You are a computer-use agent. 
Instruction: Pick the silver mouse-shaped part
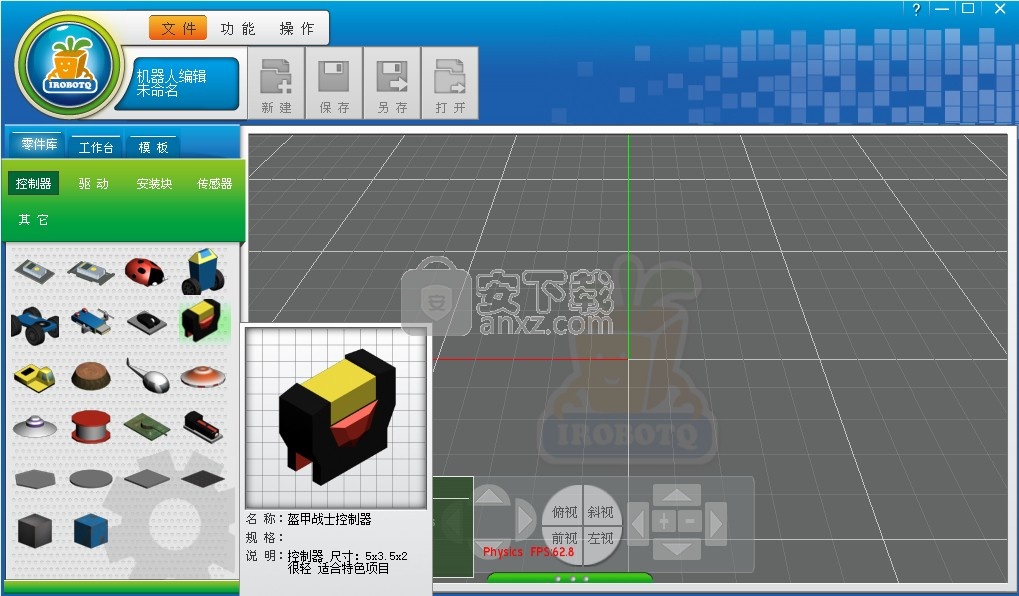[148, 376]
